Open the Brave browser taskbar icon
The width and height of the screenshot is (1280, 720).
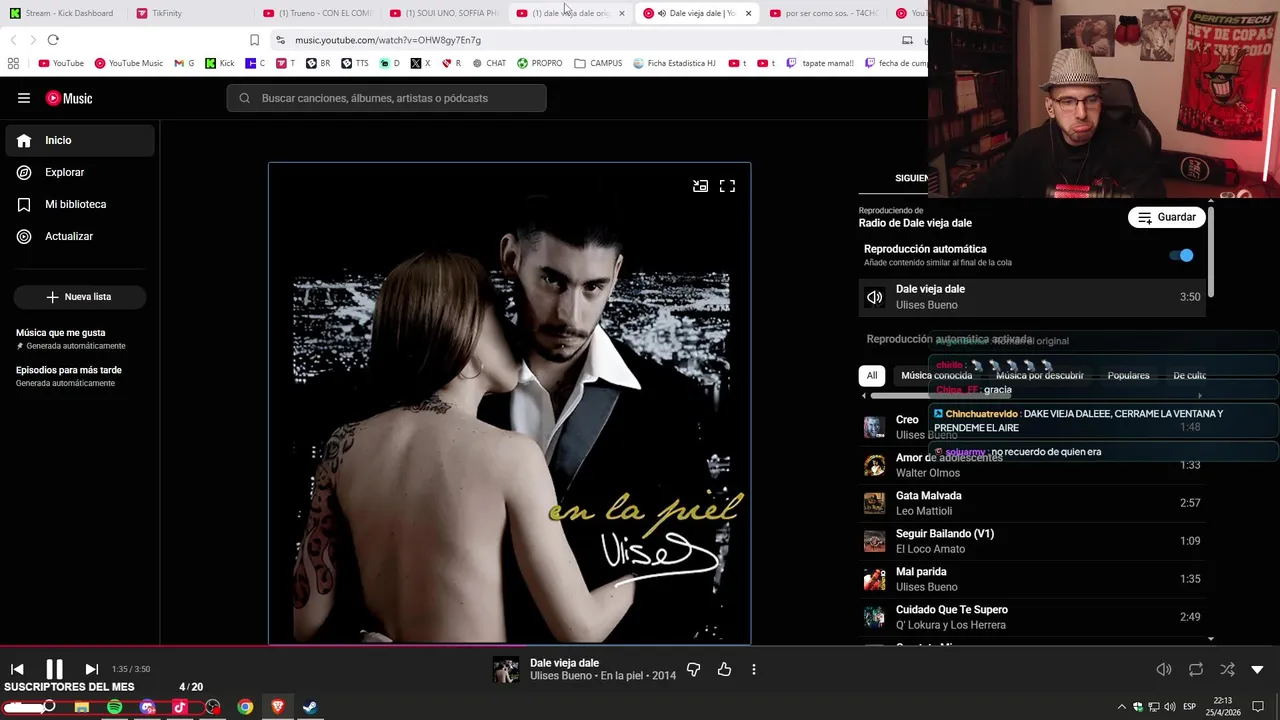pos(278,707)
